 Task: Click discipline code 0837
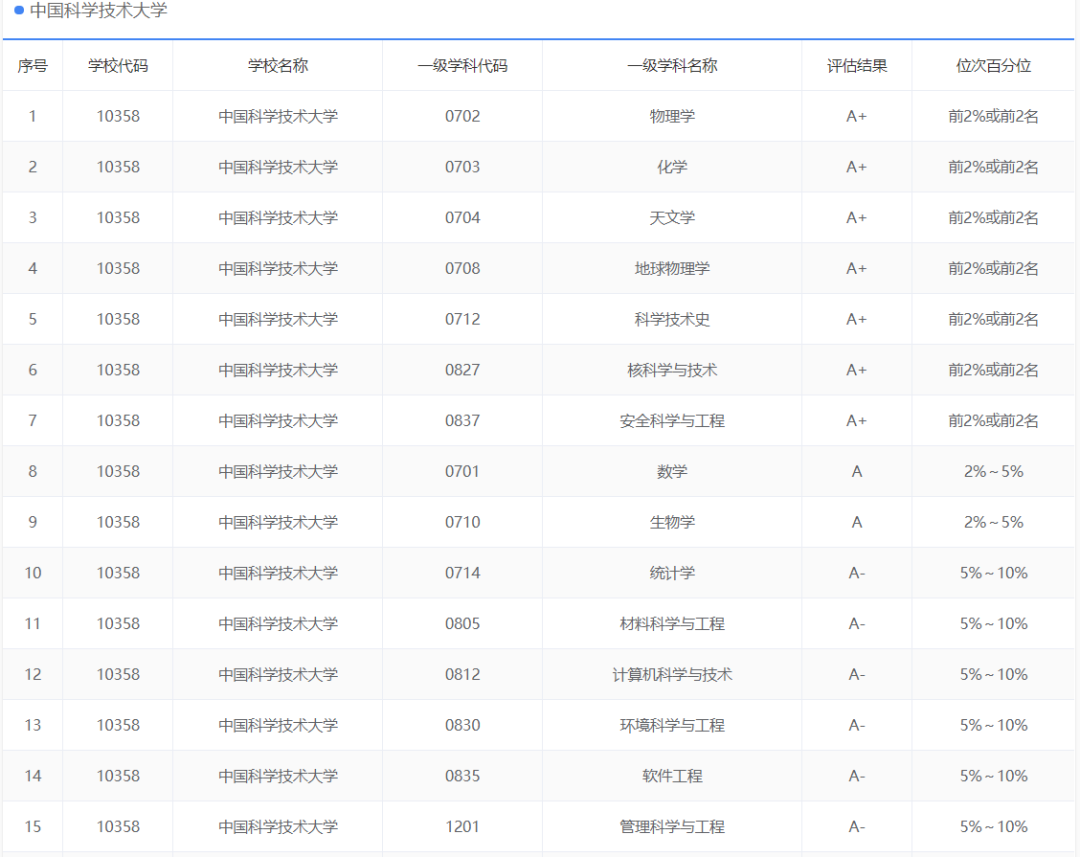point(463,421)
